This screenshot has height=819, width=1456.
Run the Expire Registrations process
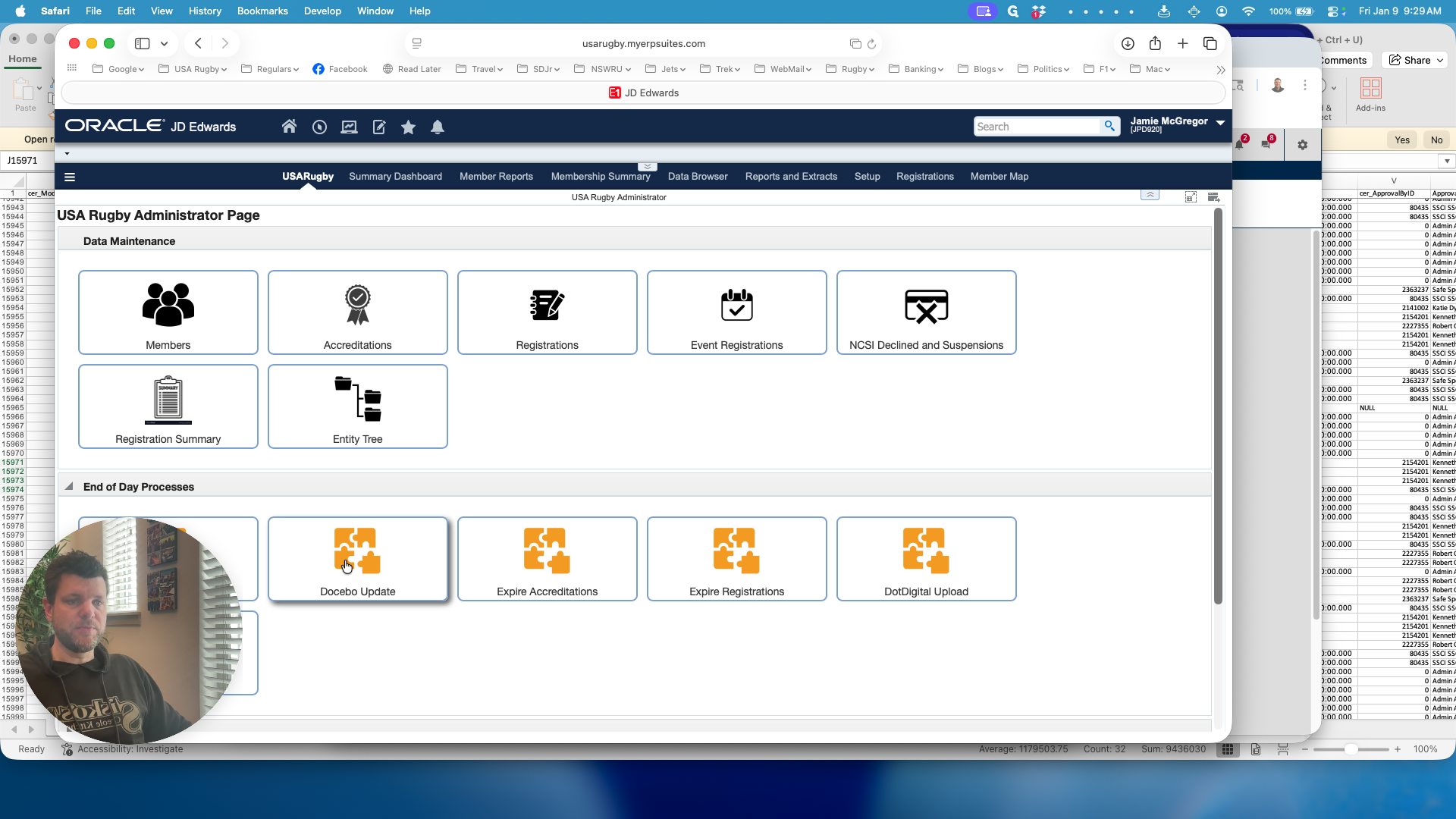click(736, 559)
